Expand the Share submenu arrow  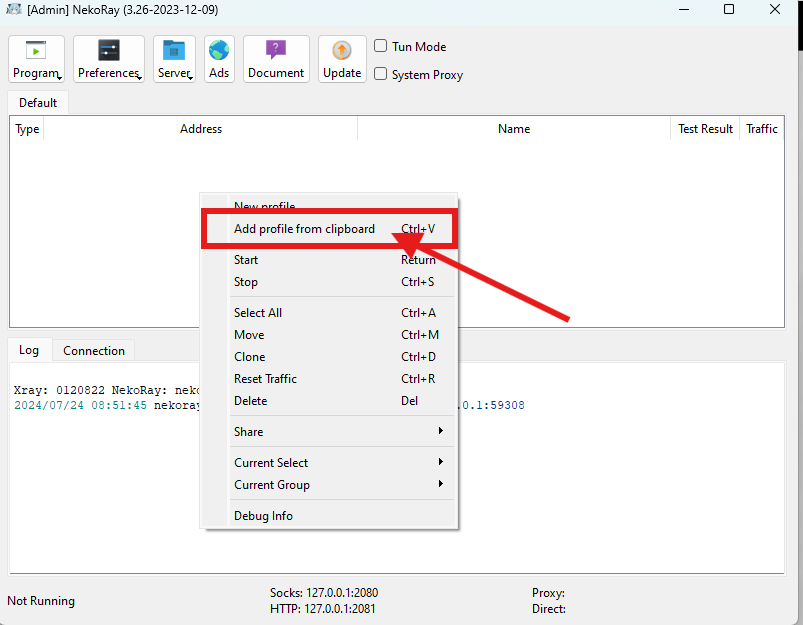pos(440,431)
